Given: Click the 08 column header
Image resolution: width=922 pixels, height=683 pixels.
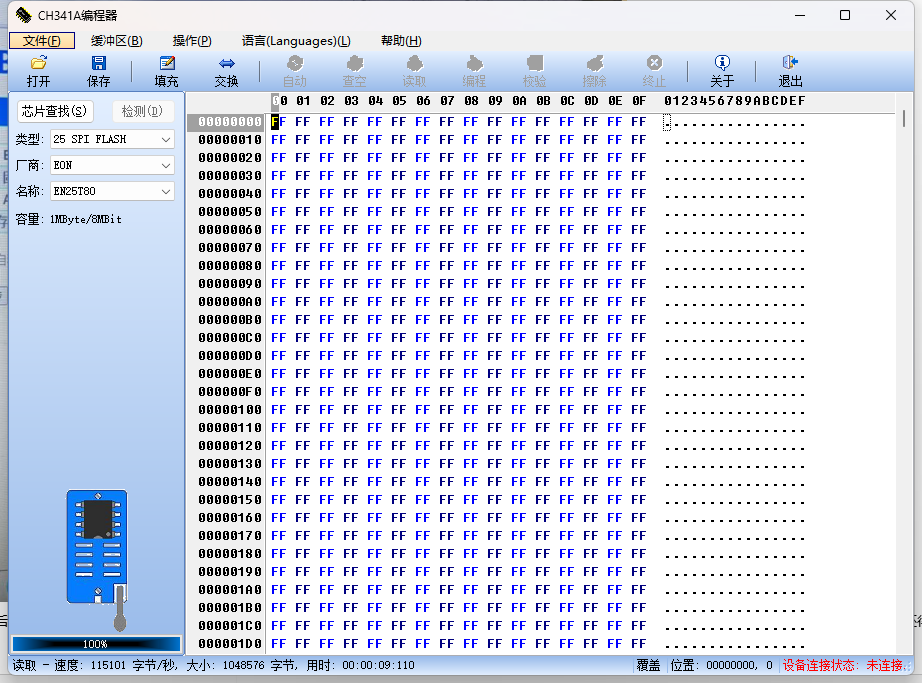Looking at the screenshot, I should (x=471, y=101).
